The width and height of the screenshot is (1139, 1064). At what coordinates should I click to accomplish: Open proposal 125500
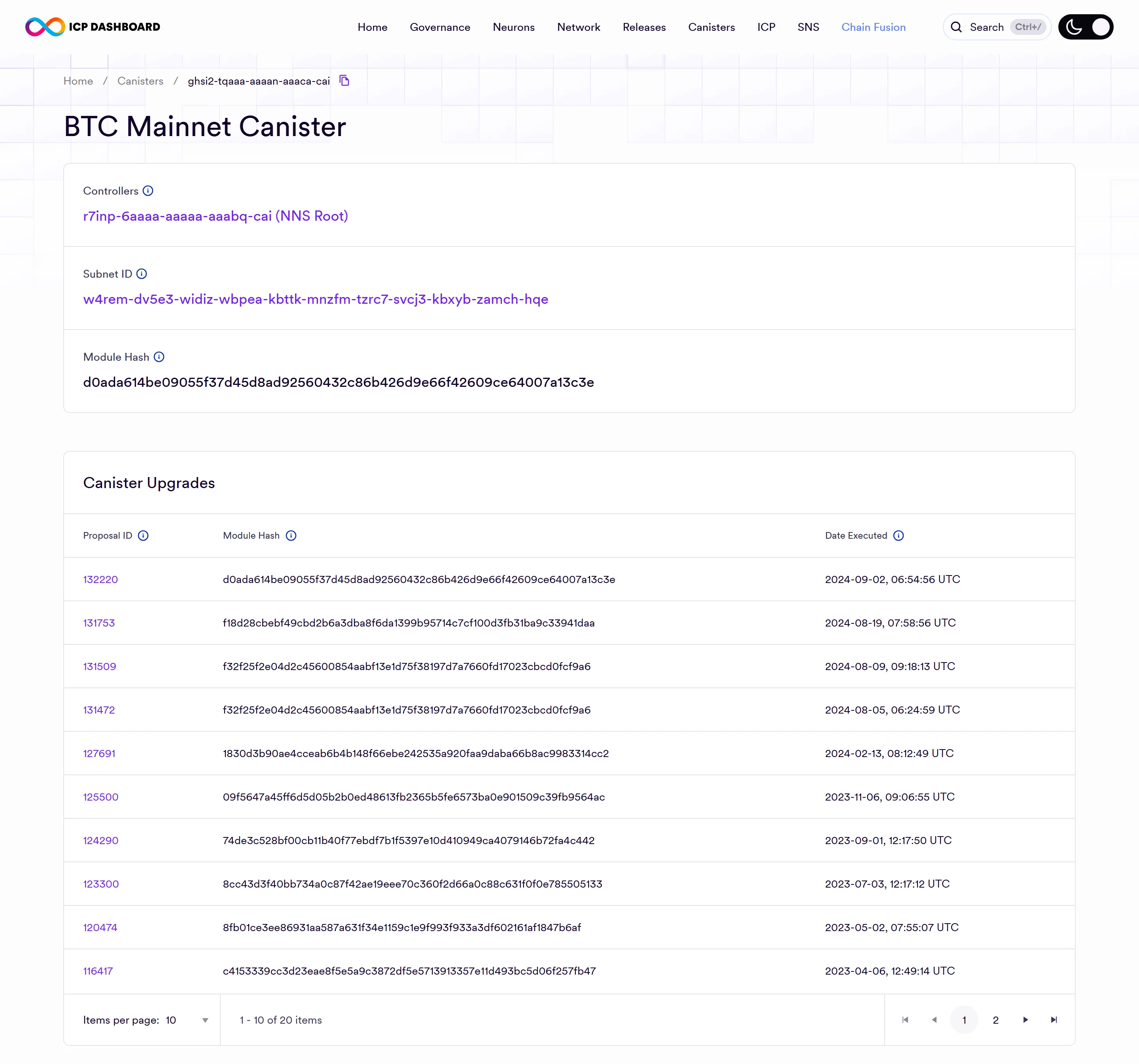pyautogui.click(x=101, y=797)
